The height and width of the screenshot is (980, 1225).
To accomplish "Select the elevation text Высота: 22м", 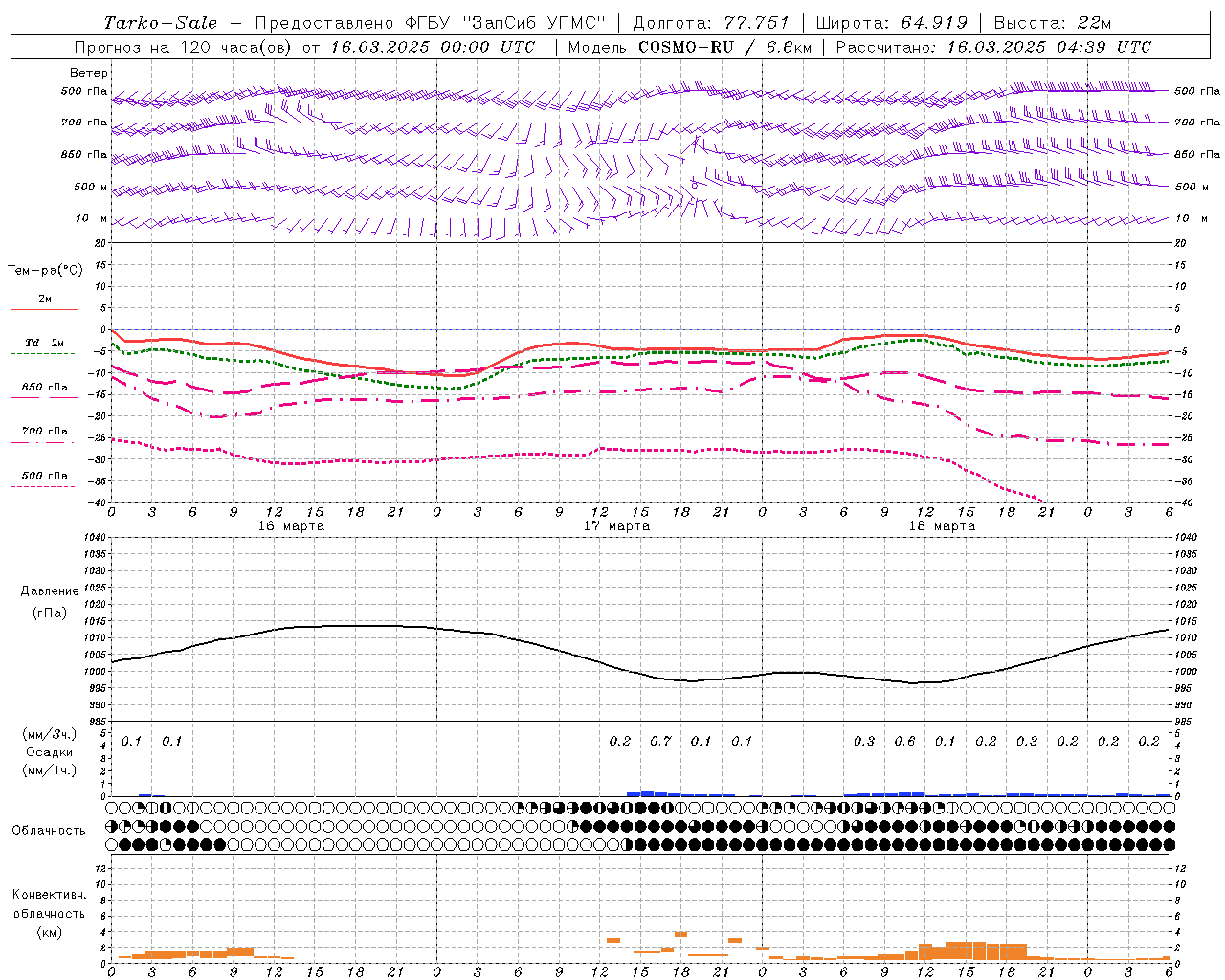I will (x=1053, y=23).
